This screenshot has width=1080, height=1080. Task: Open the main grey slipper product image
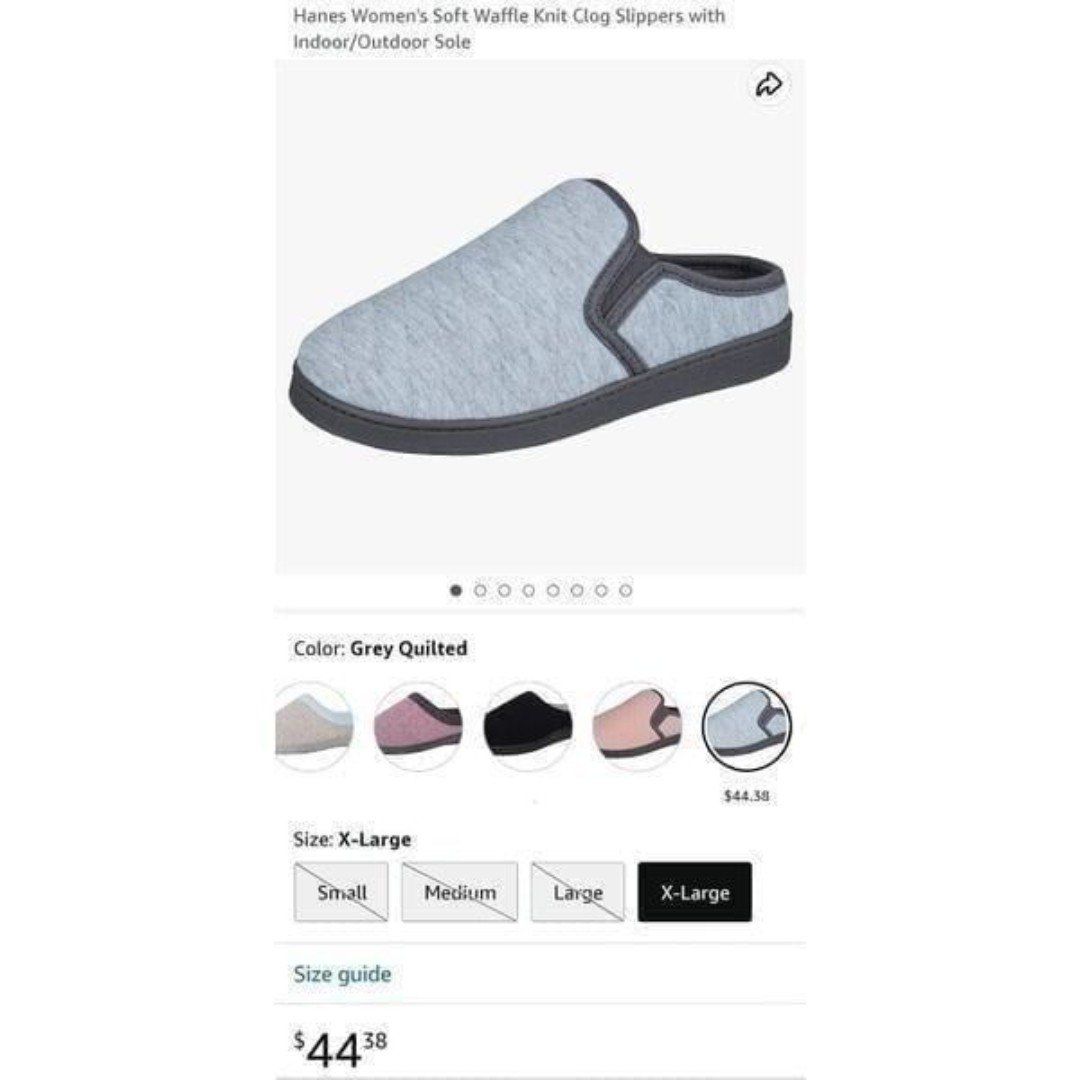(x=541, y=317)
